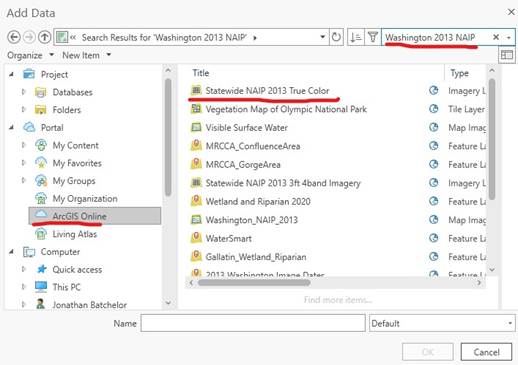Click layer icon of Vegetation Map row
This screenshot has height=365, width=518.
(196, 109)
